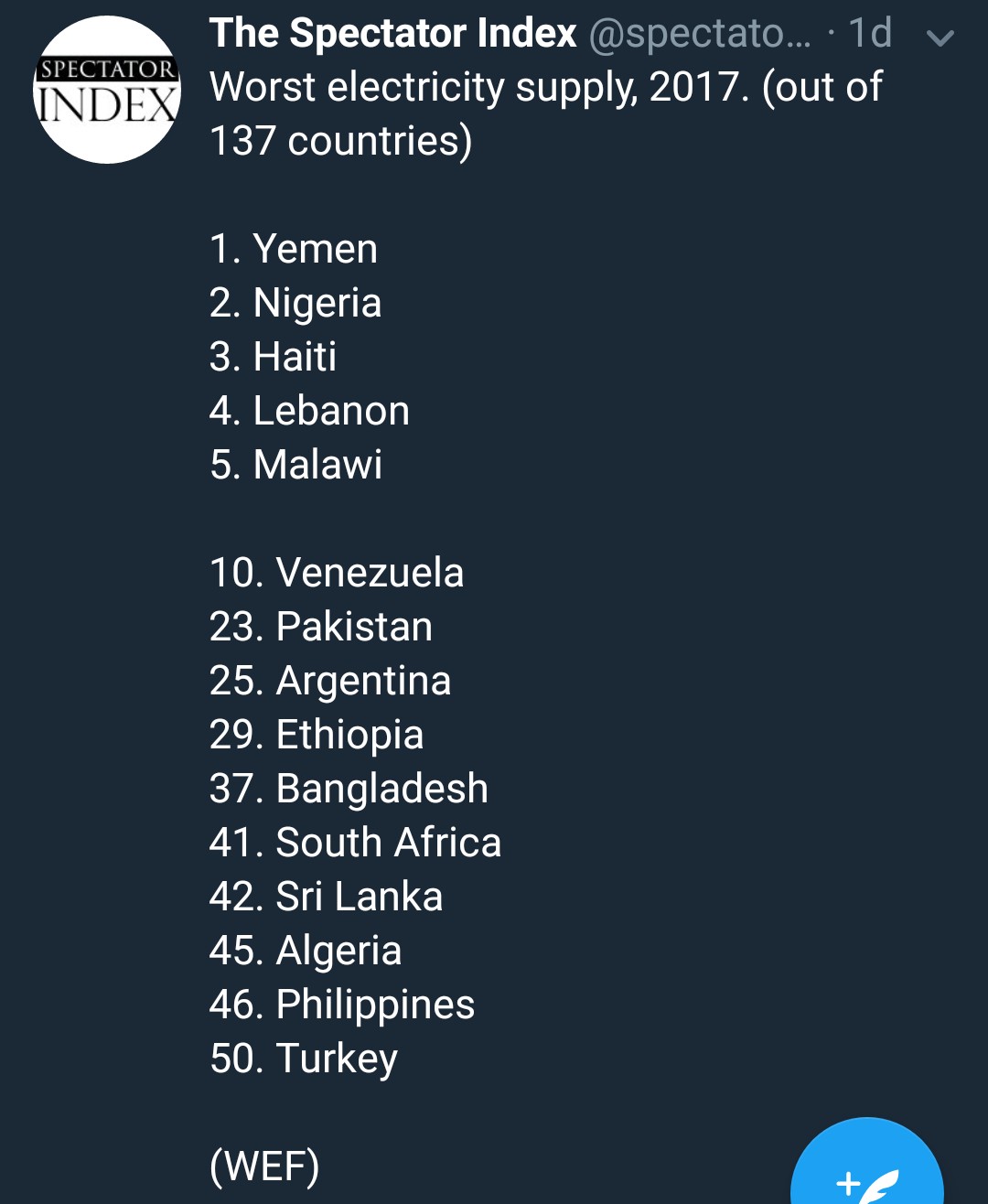Tap the '46. Philippines' line
The height and width of the screenshot is (1204, 988).
tap(342, 1005)
